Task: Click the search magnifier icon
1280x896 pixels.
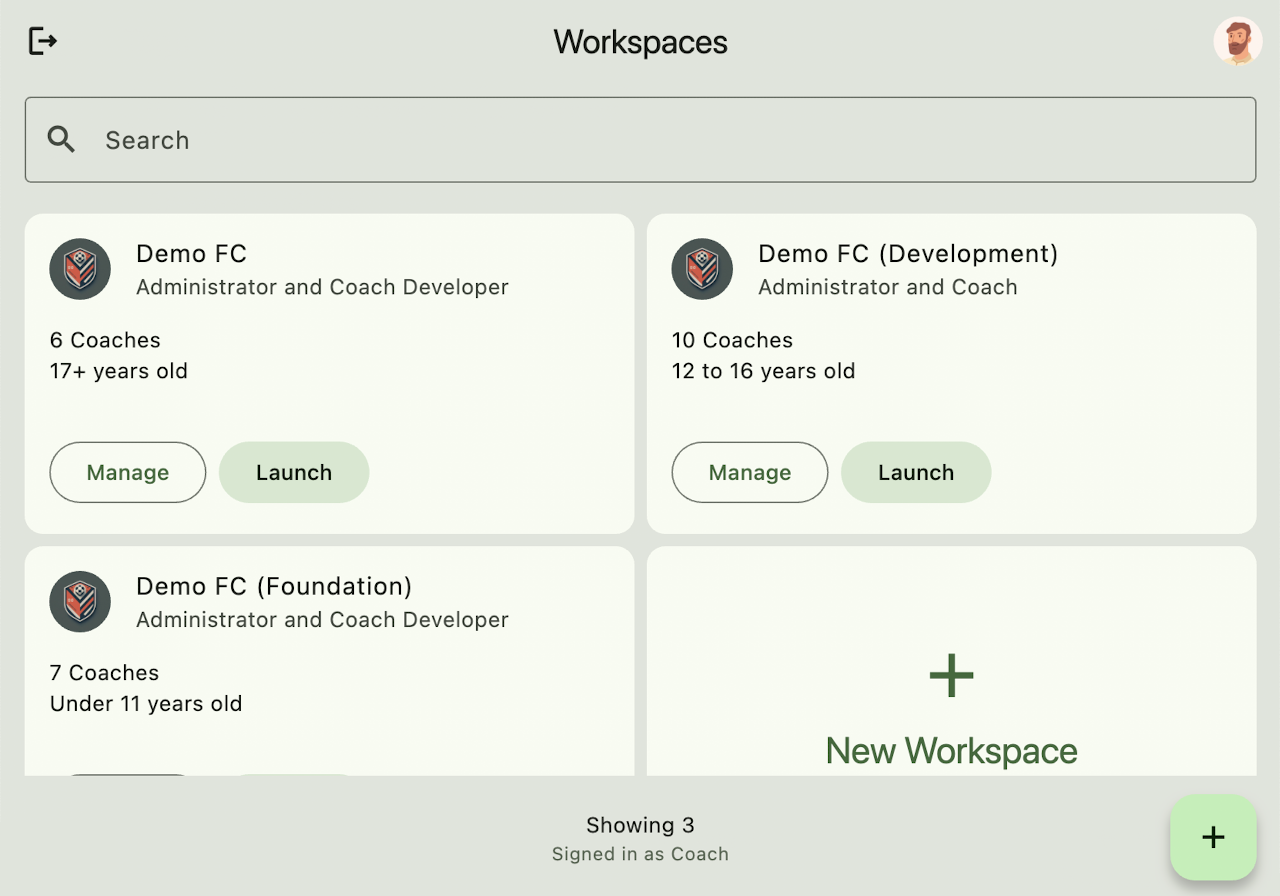Action: point(62,140)
